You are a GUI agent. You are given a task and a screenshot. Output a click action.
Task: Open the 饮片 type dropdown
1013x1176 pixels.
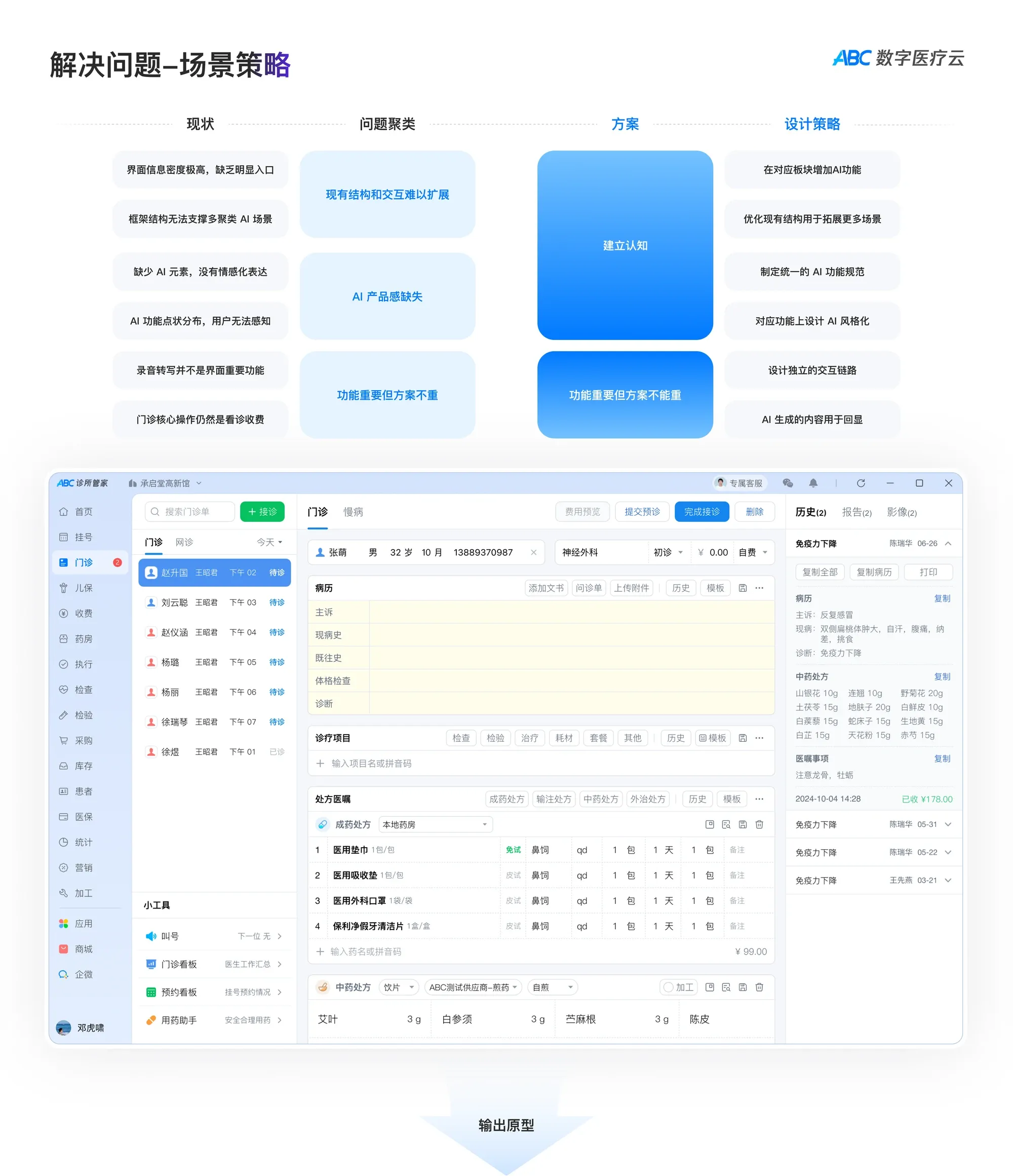coord(399,987)
